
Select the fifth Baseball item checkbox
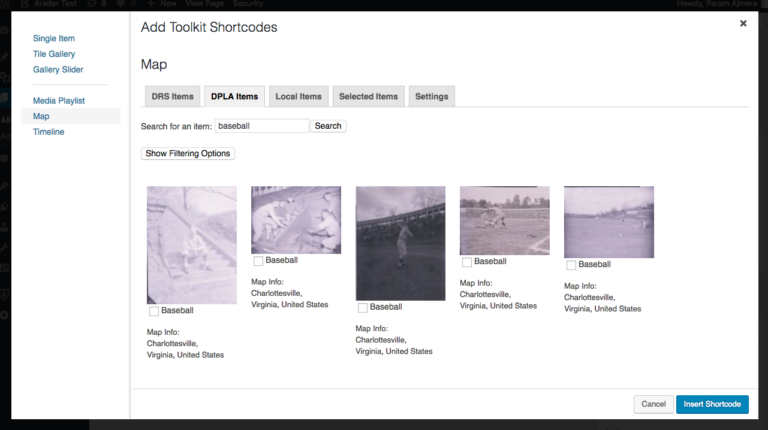click(571, 265)
